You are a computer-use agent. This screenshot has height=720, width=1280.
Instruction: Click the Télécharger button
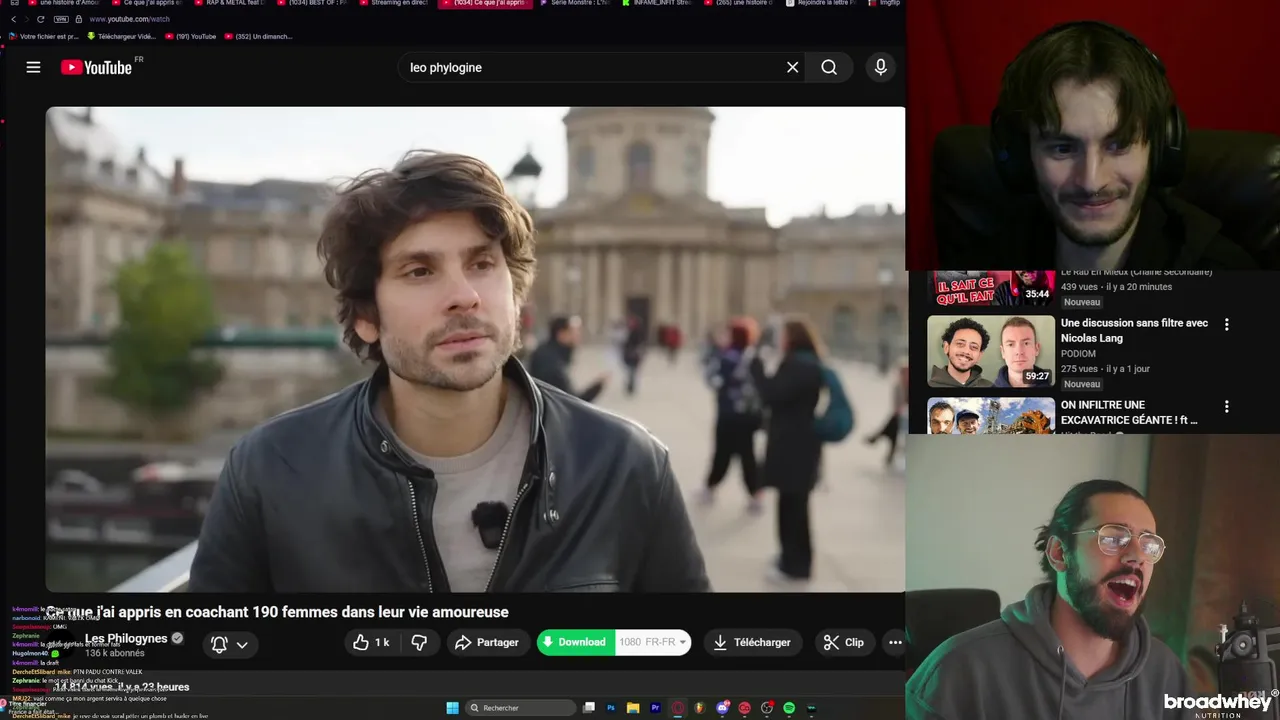(x=752, y=642)
